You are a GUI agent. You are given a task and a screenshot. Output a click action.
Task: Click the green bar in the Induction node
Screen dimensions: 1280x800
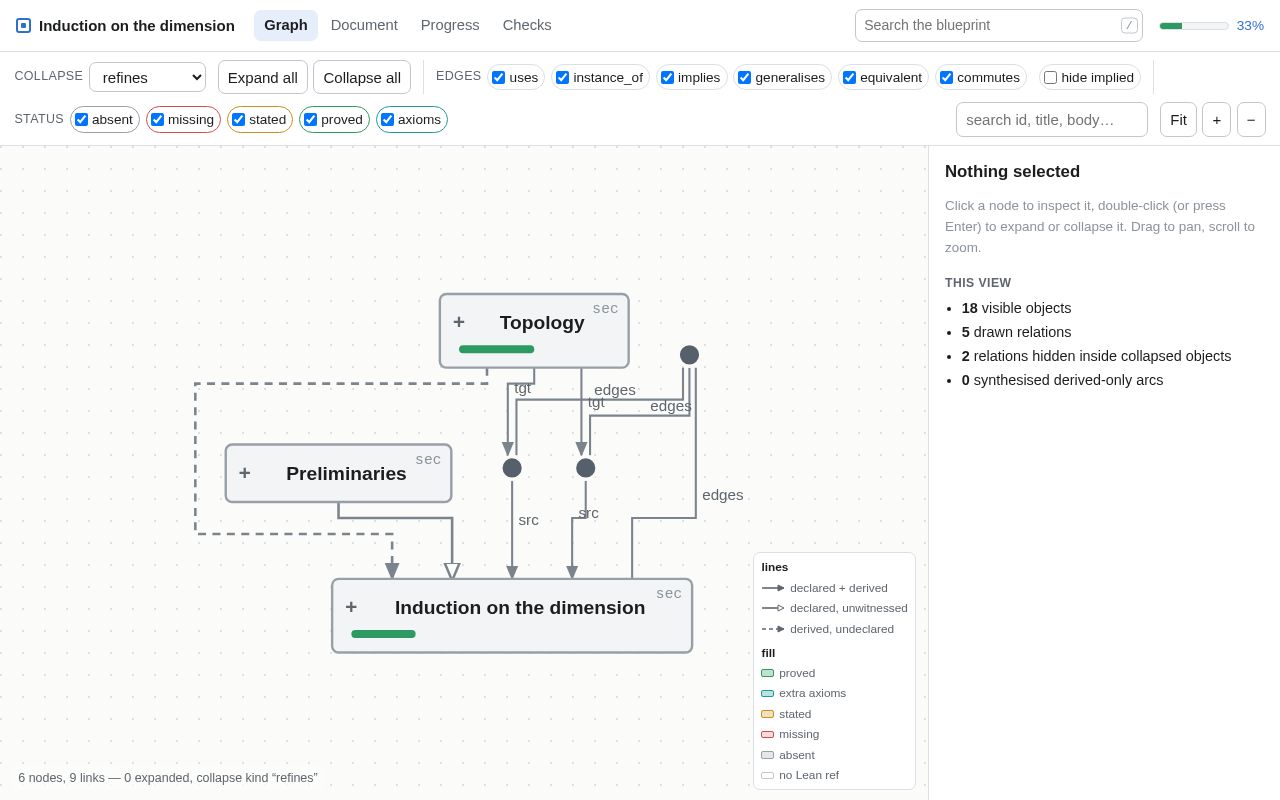pos(383,634)
